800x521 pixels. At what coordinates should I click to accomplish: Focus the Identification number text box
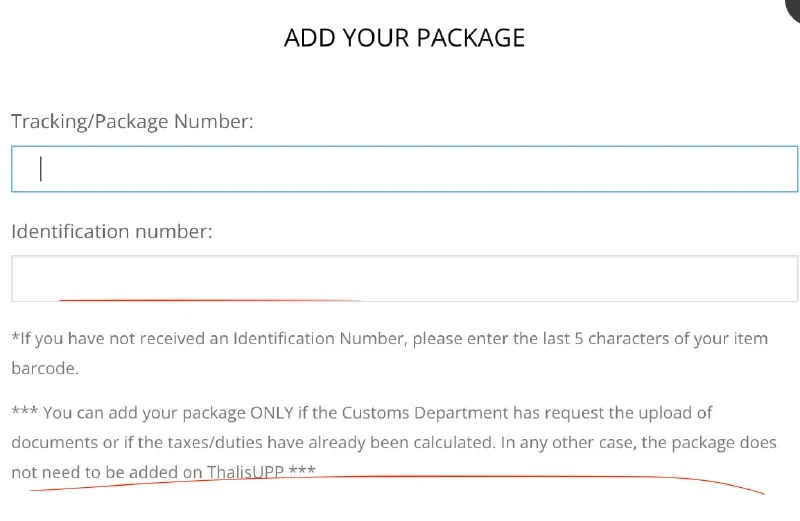[404, 278]
